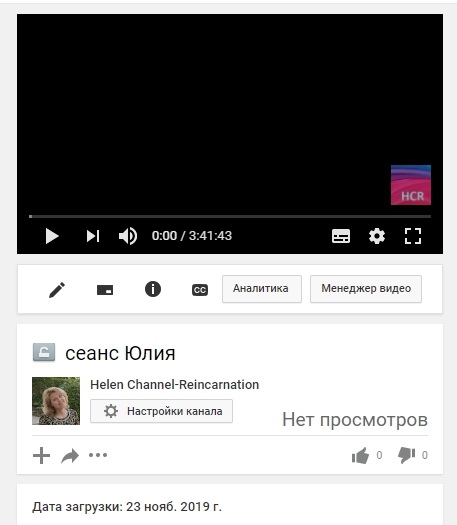
Task: Open the pencil edit video icon
Action: tap(57, 290)
